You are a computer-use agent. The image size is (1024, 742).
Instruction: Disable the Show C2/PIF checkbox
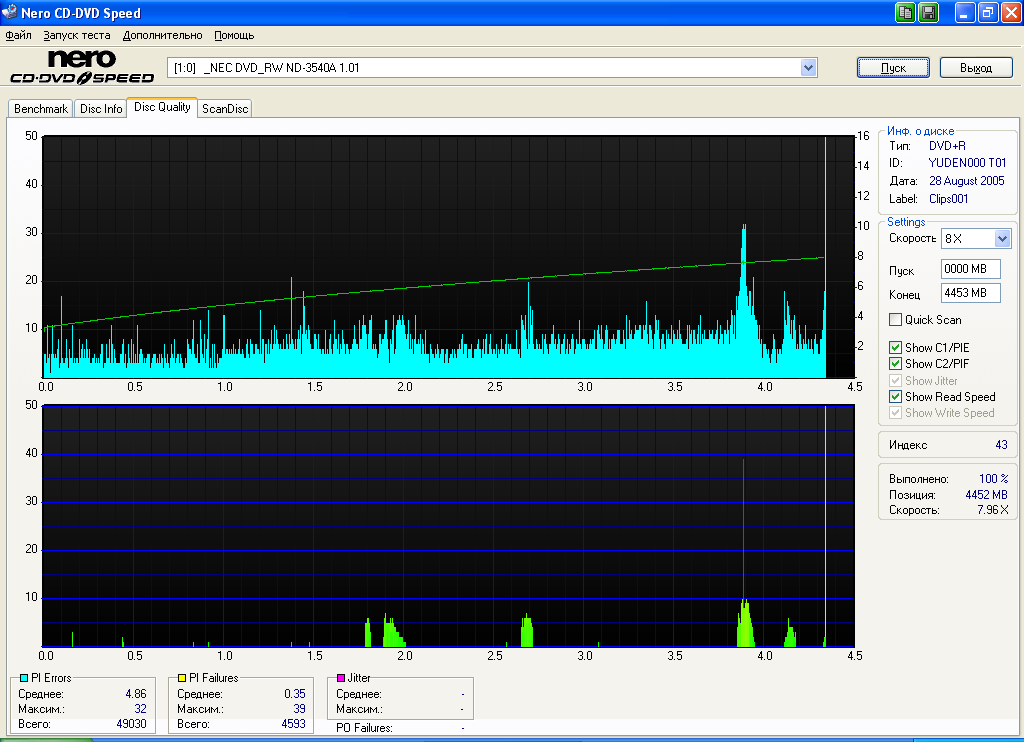coord(896,364)
